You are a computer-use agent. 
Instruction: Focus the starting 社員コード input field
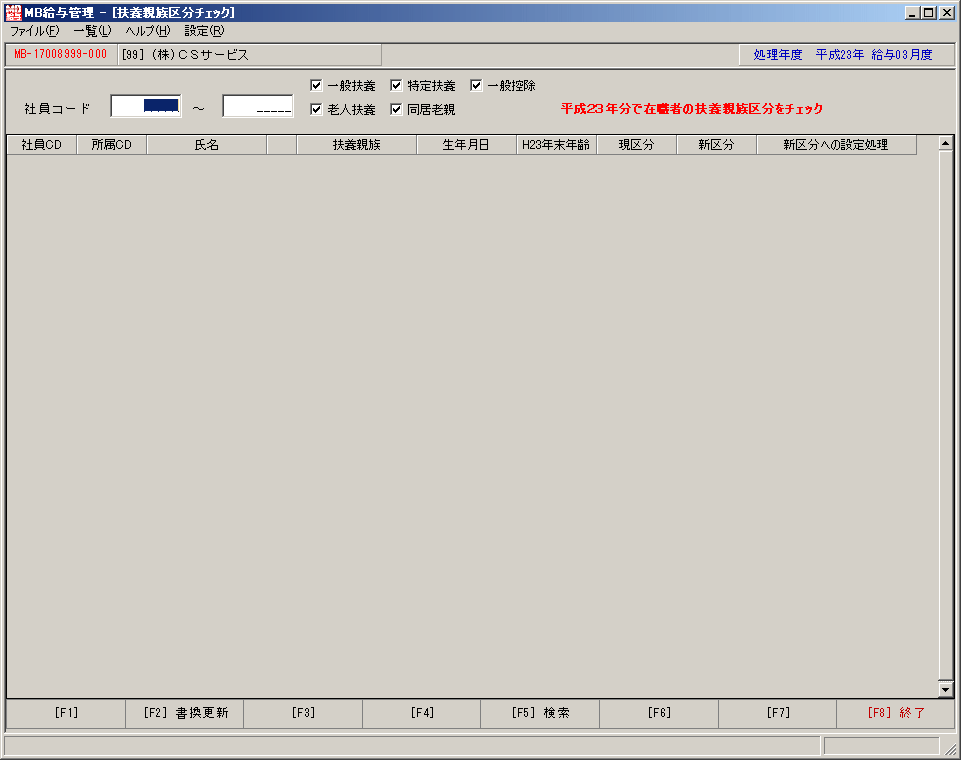click(x=146, y=107)
